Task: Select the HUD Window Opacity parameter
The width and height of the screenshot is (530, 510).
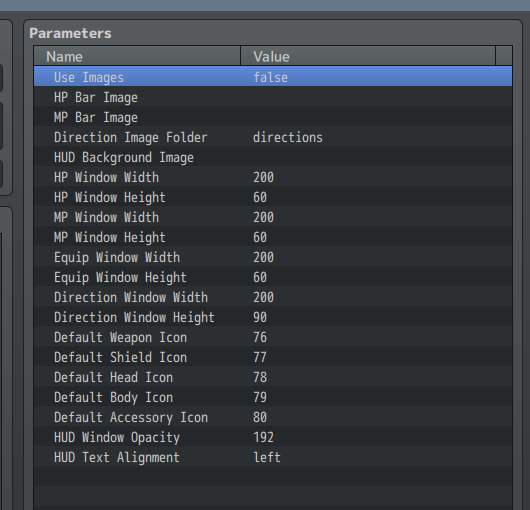Action: click(273, 437)
